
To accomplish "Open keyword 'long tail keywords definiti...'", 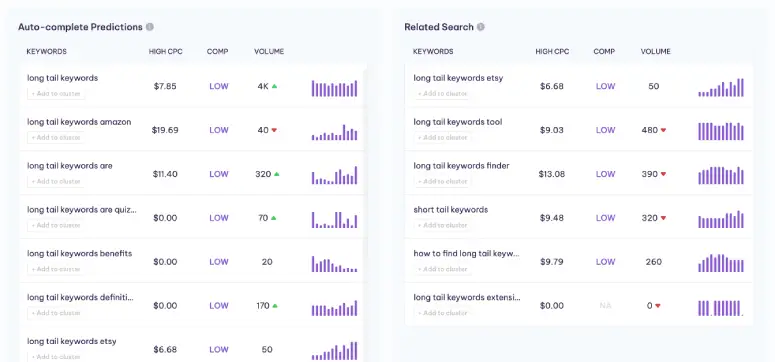I will point(81,297).
